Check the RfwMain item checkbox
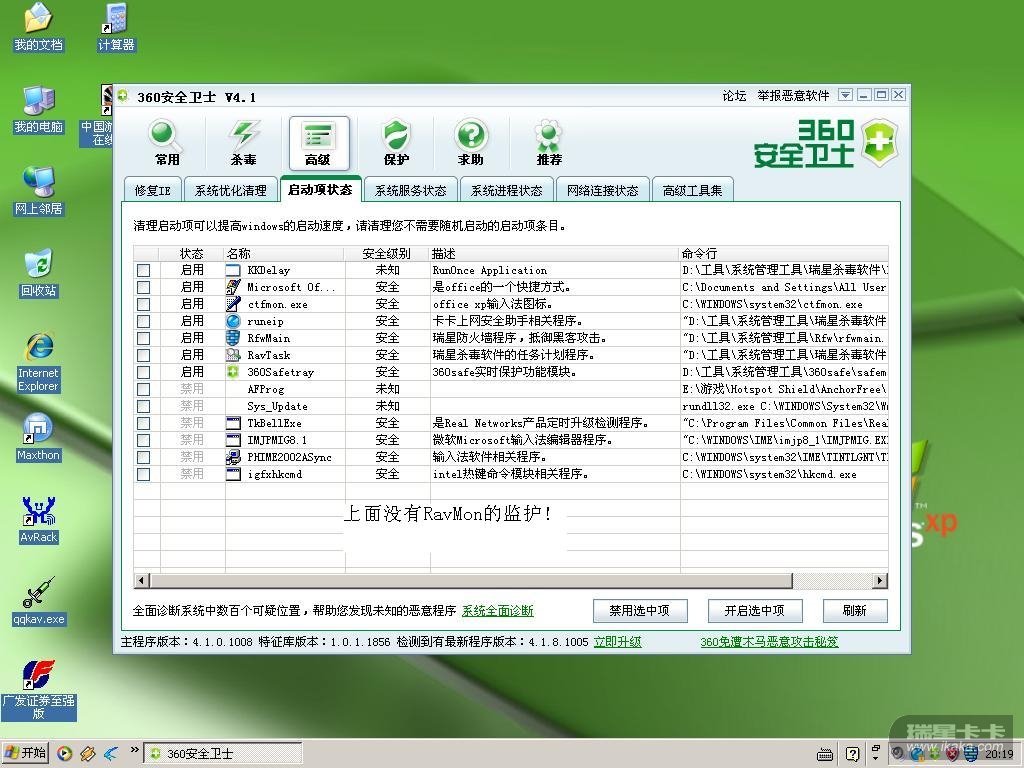 144,338
